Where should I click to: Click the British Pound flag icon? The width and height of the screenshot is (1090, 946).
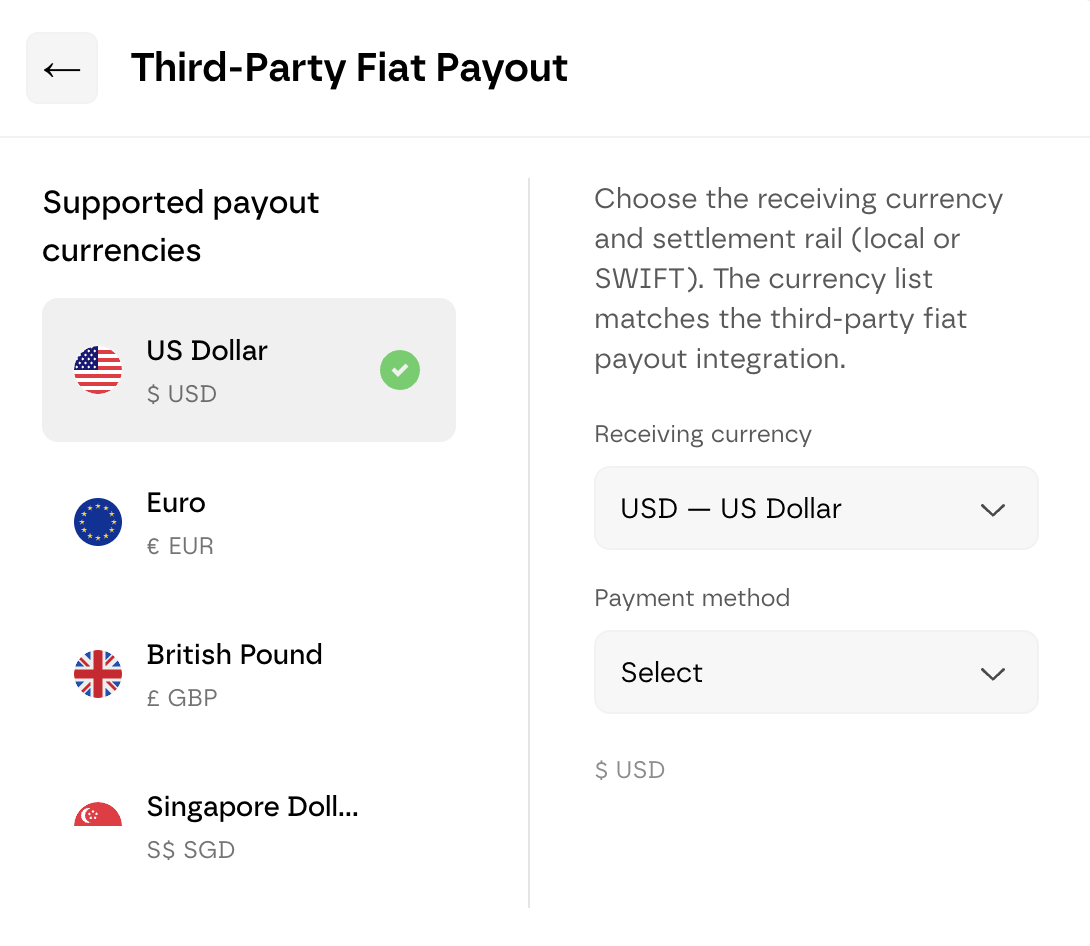(x=97, y=674)
